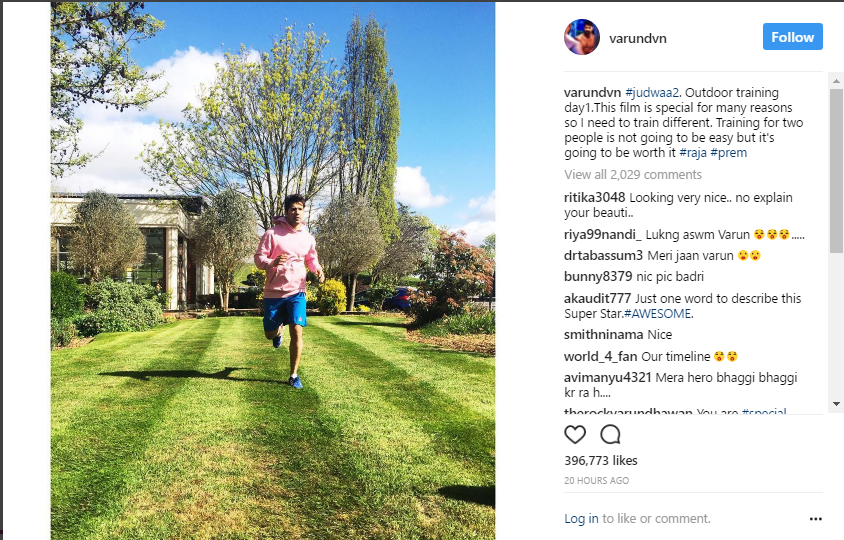
Task: View the 396,773 likes list
Action: [601, 460]
